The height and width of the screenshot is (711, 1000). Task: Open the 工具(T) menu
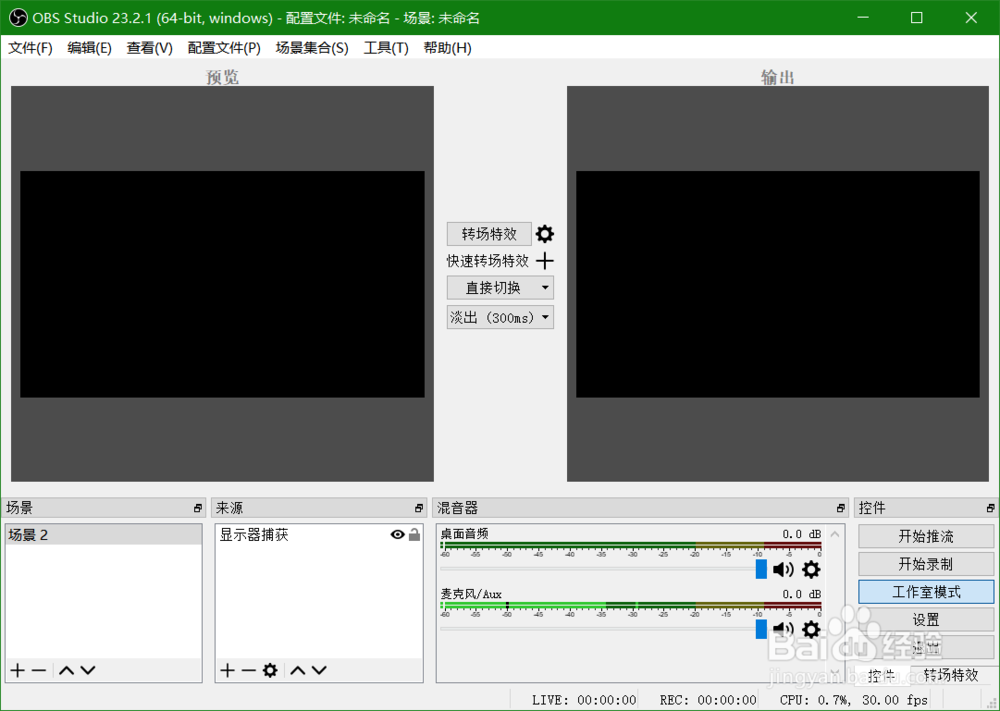click(x=386, y=48)
